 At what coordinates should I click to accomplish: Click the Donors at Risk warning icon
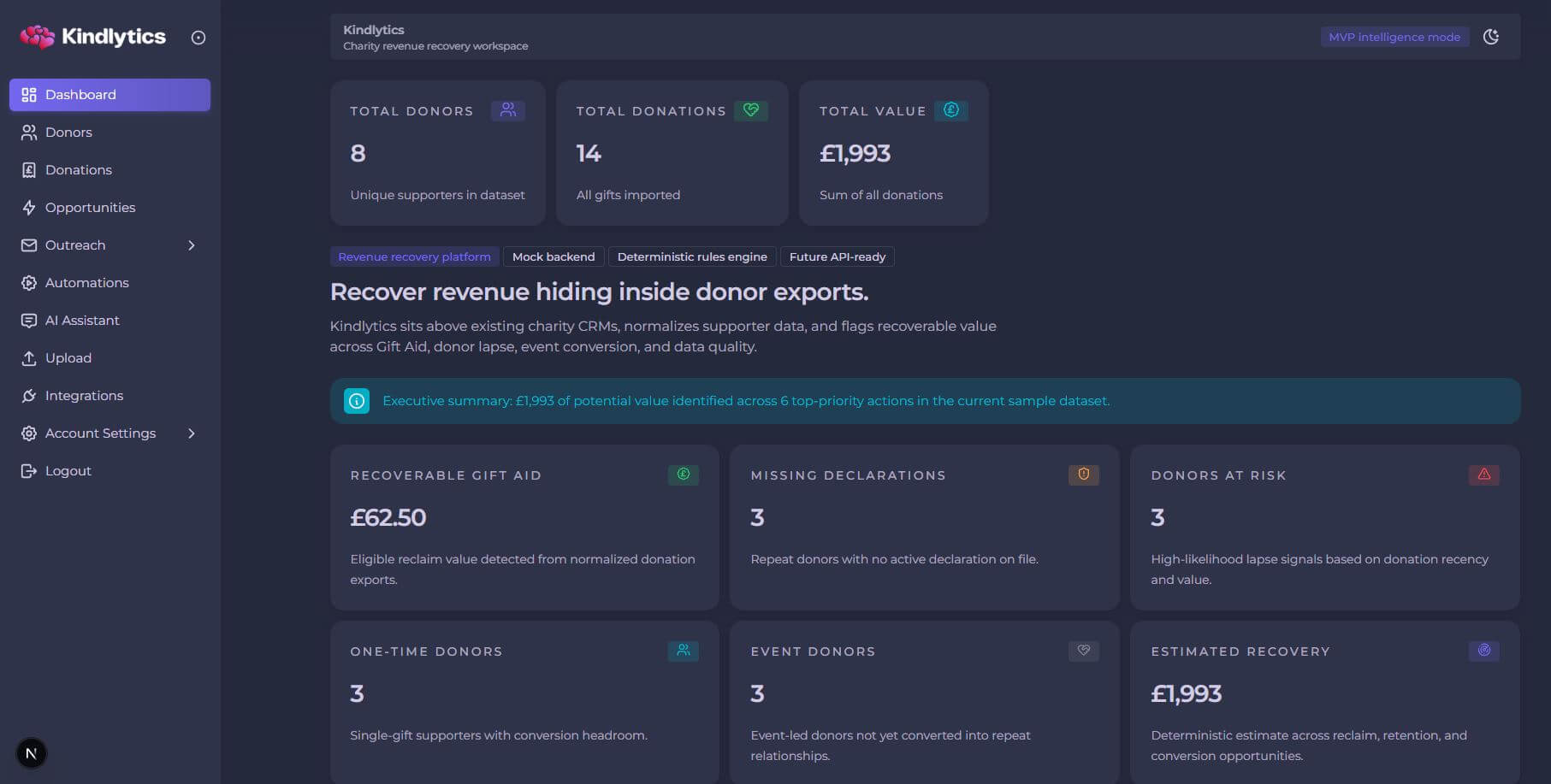[x=1484, y=475]
